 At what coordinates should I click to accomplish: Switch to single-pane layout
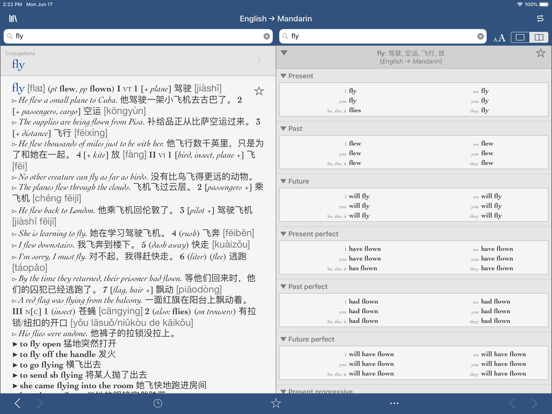click(x=520, y=37)
